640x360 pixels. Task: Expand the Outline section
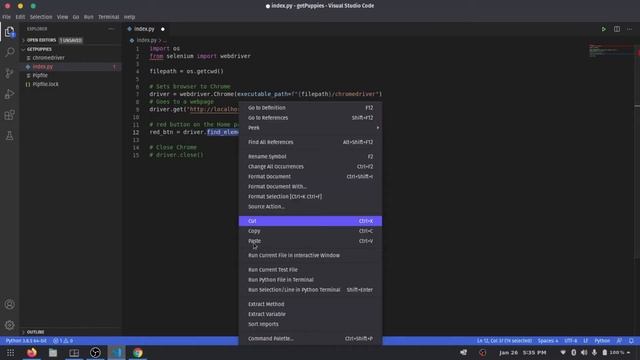[x=35, y=332]
